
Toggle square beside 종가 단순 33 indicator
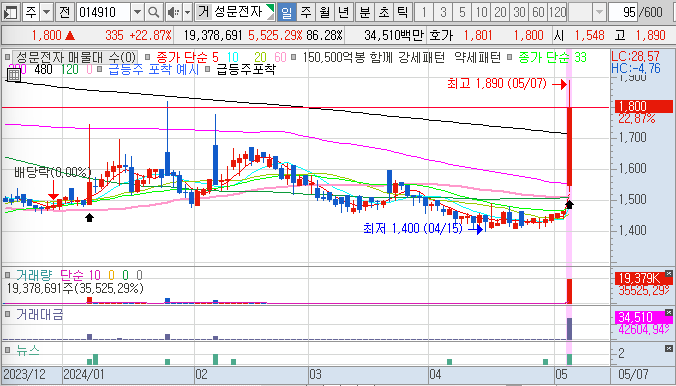[510, 57]
